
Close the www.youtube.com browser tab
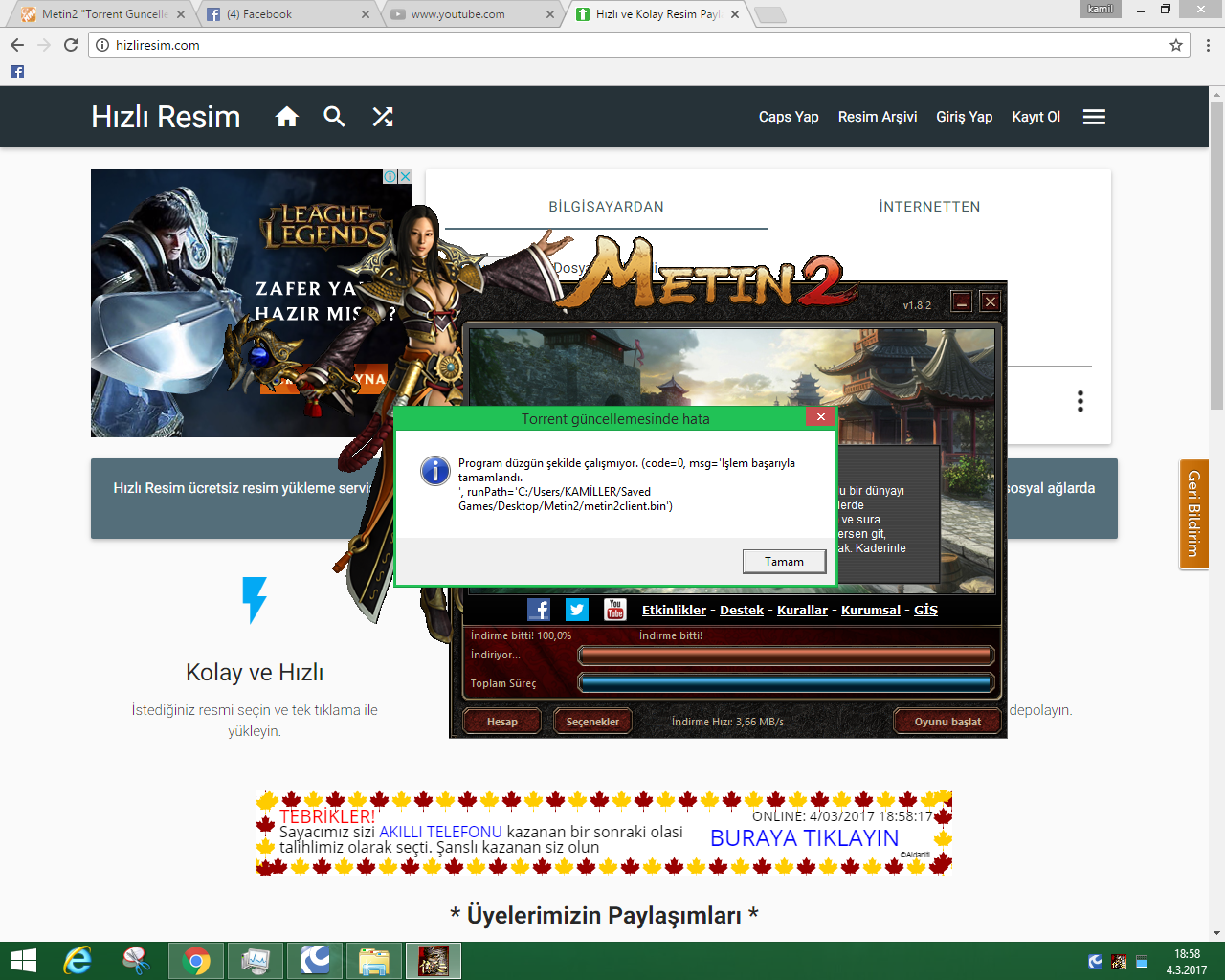pos(550,14)
